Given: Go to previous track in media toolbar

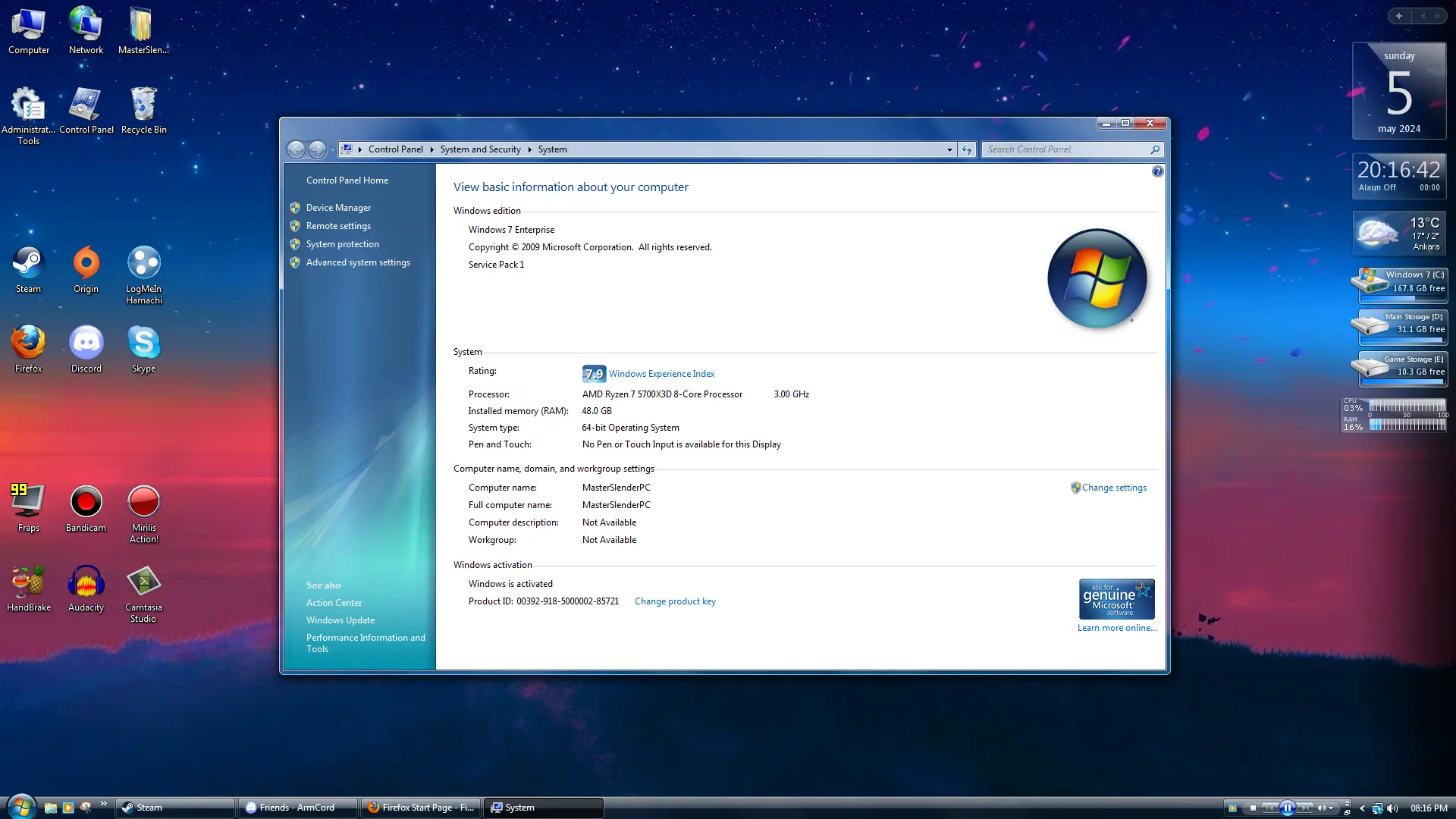Looking at the screenshot, I should coord(1269,808).
